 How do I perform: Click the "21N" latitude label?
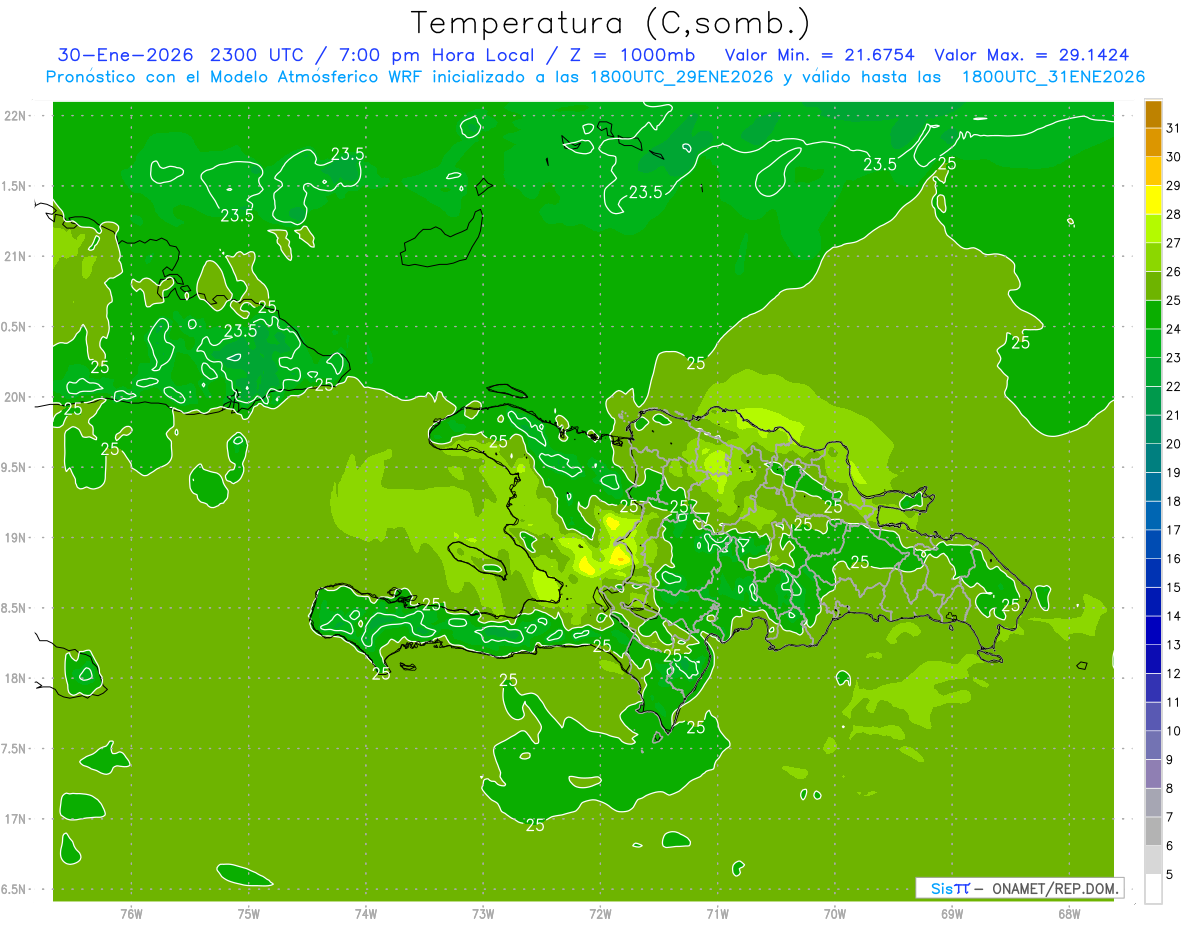17,256
